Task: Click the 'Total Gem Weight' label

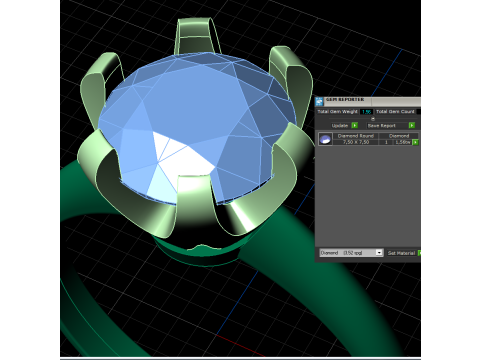Action: 337,112
